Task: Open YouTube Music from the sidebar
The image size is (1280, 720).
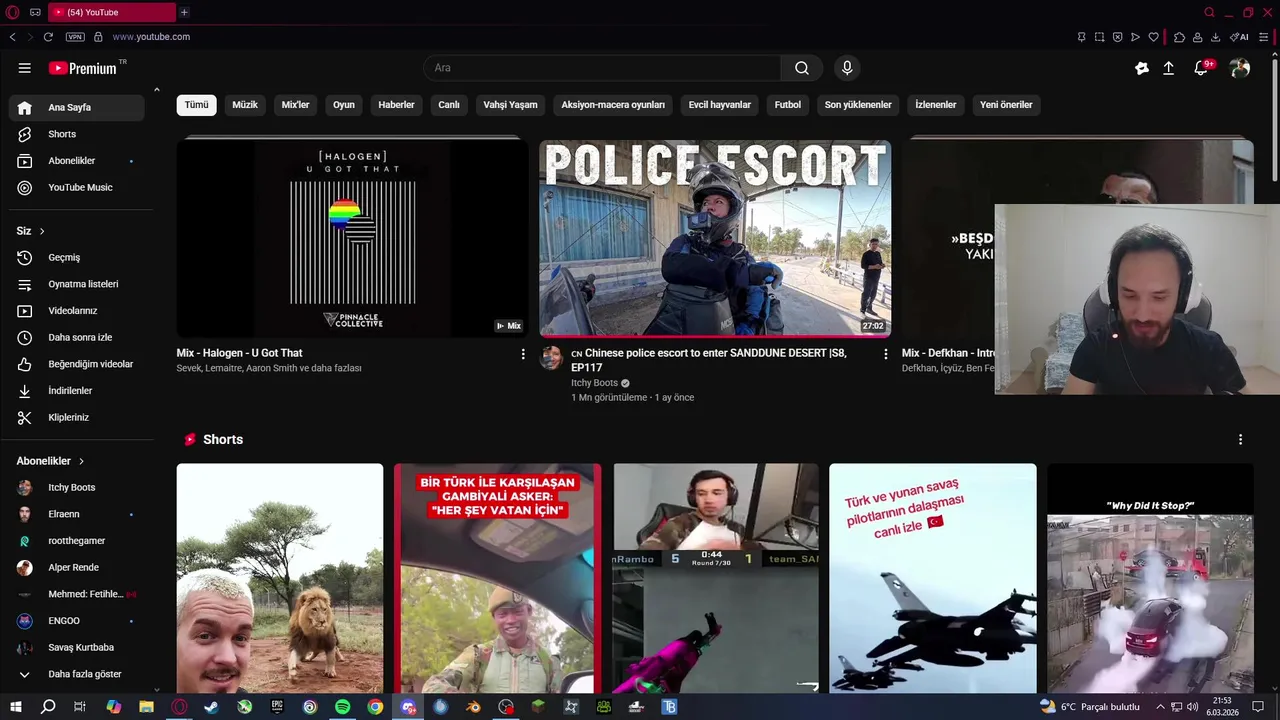Action: [x=76, y=187]
